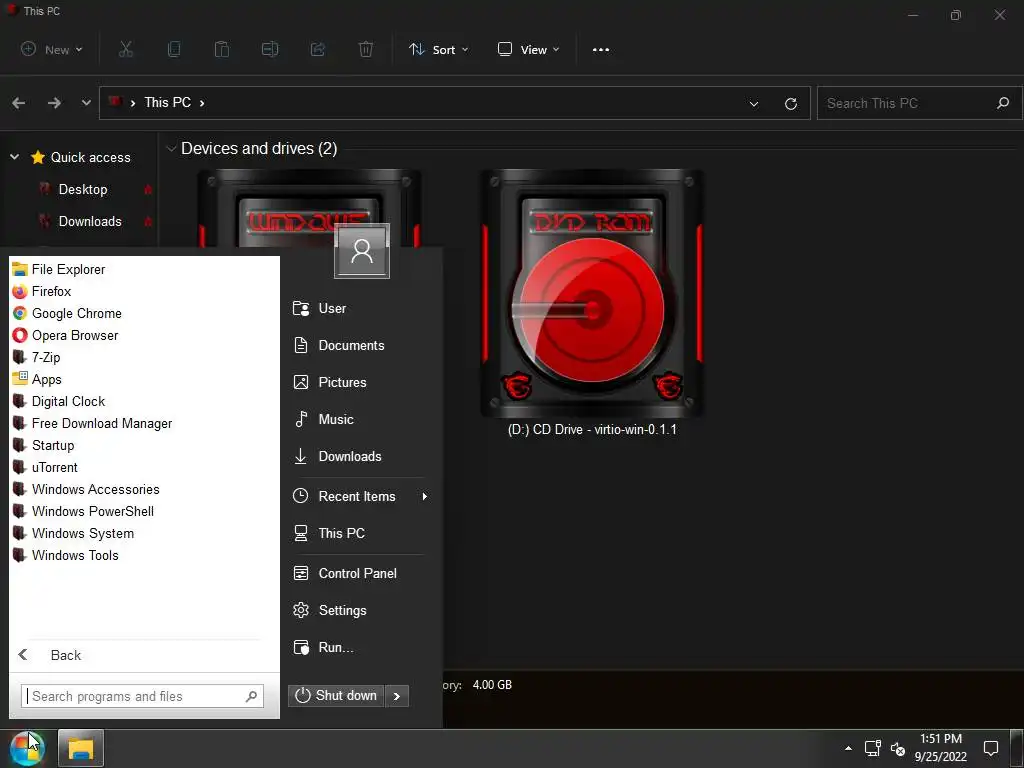Click the This PC breadcrumb in address bar
Image resolution: width=1024 pixels, height=768 pixels.
click(x=168, y=103)
